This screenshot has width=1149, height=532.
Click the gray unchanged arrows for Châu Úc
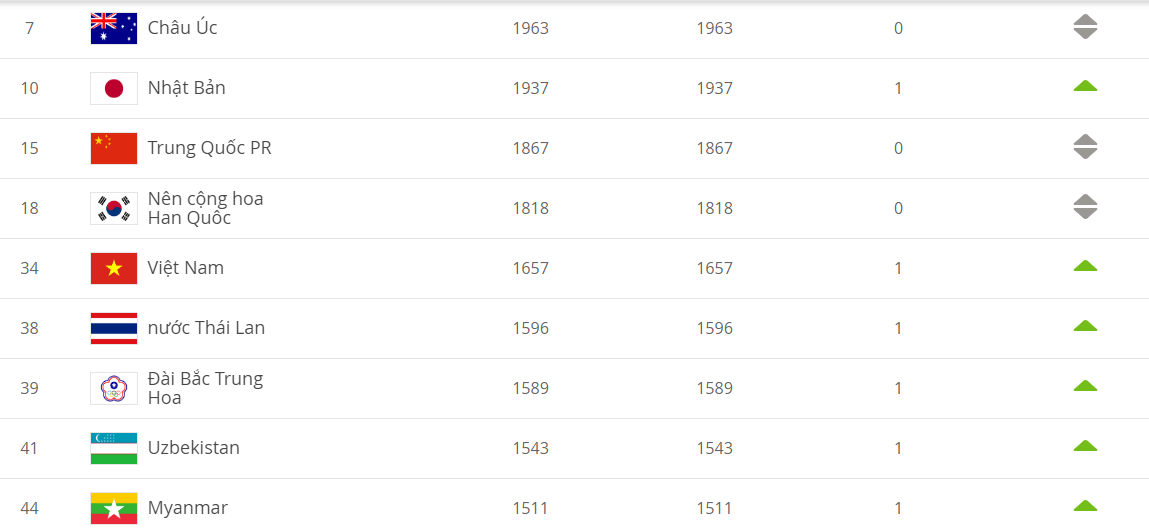[1085, 28]
